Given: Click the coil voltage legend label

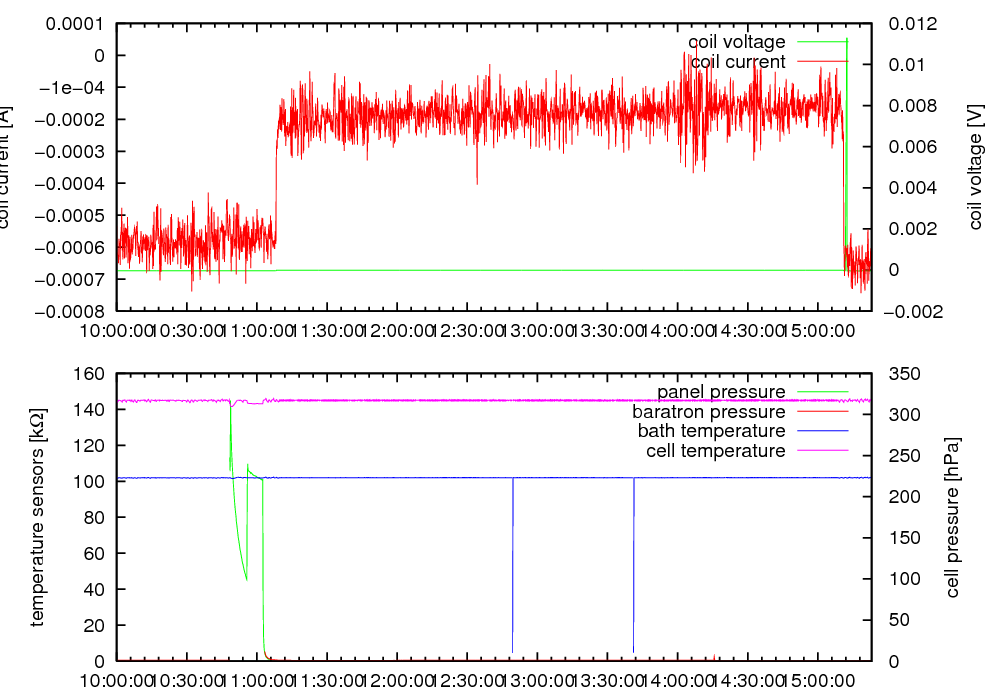Looking at the screenshot, I should click(x=736, y=42).
